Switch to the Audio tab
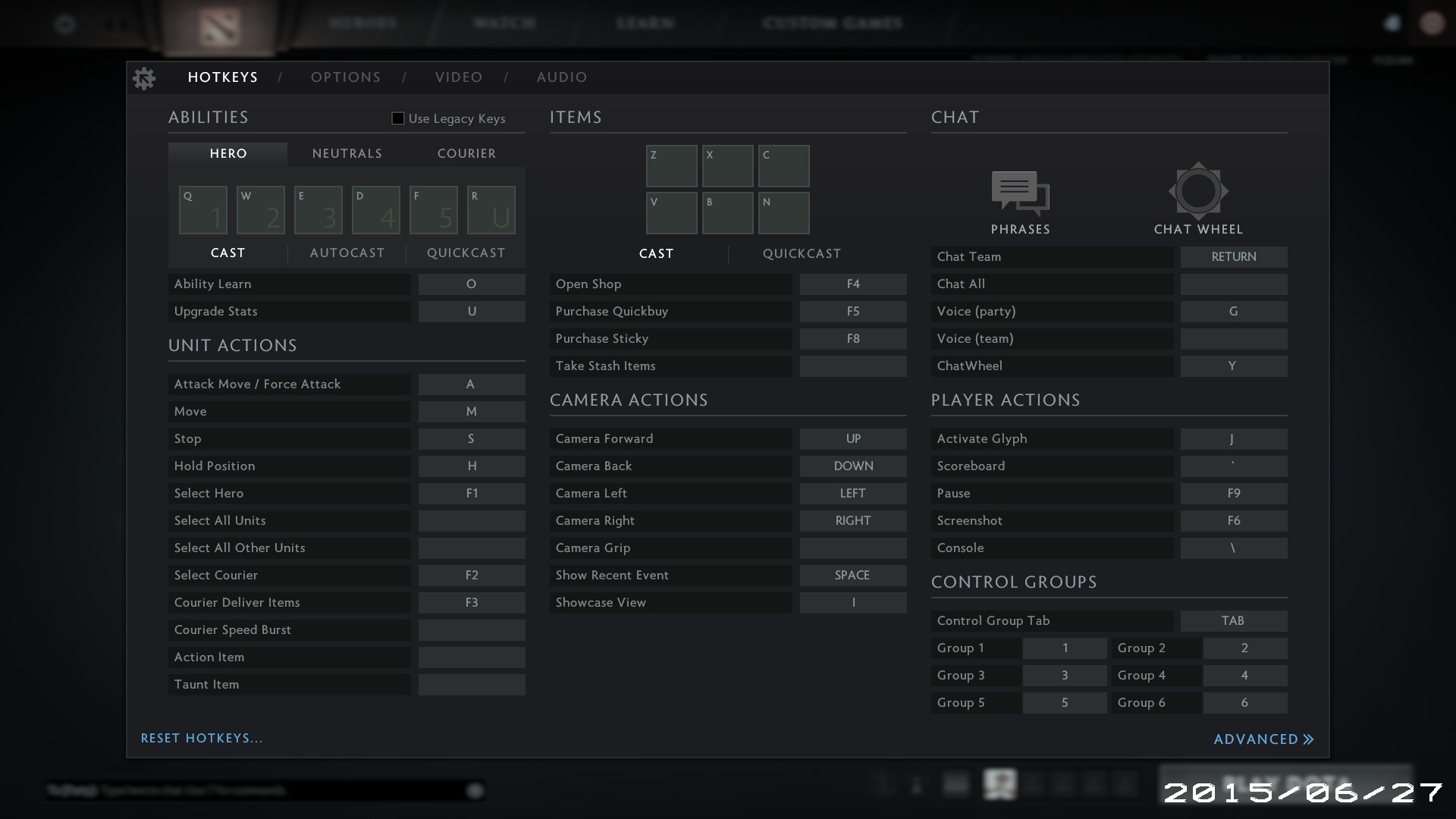The height and width of the screenshot is (819, 1456). [x=562, y=77]
